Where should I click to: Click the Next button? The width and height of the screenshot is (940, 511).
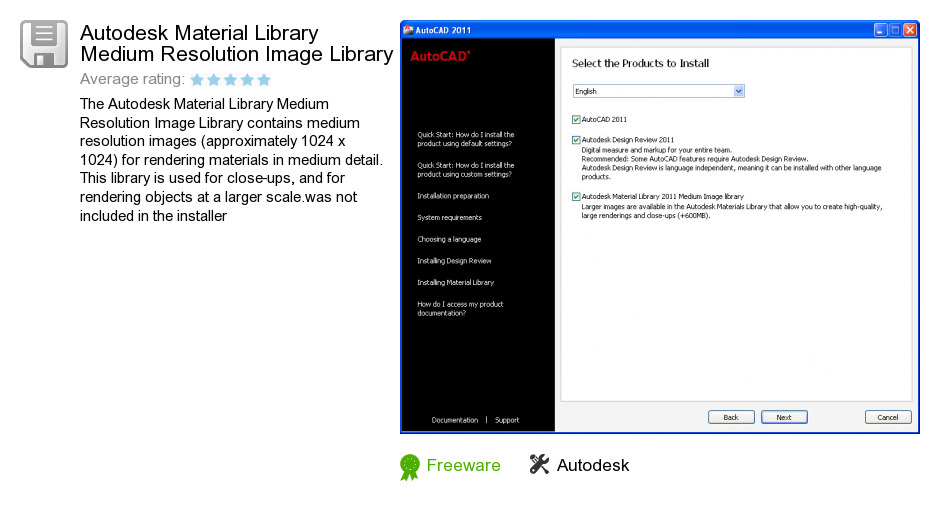point(784,417)
